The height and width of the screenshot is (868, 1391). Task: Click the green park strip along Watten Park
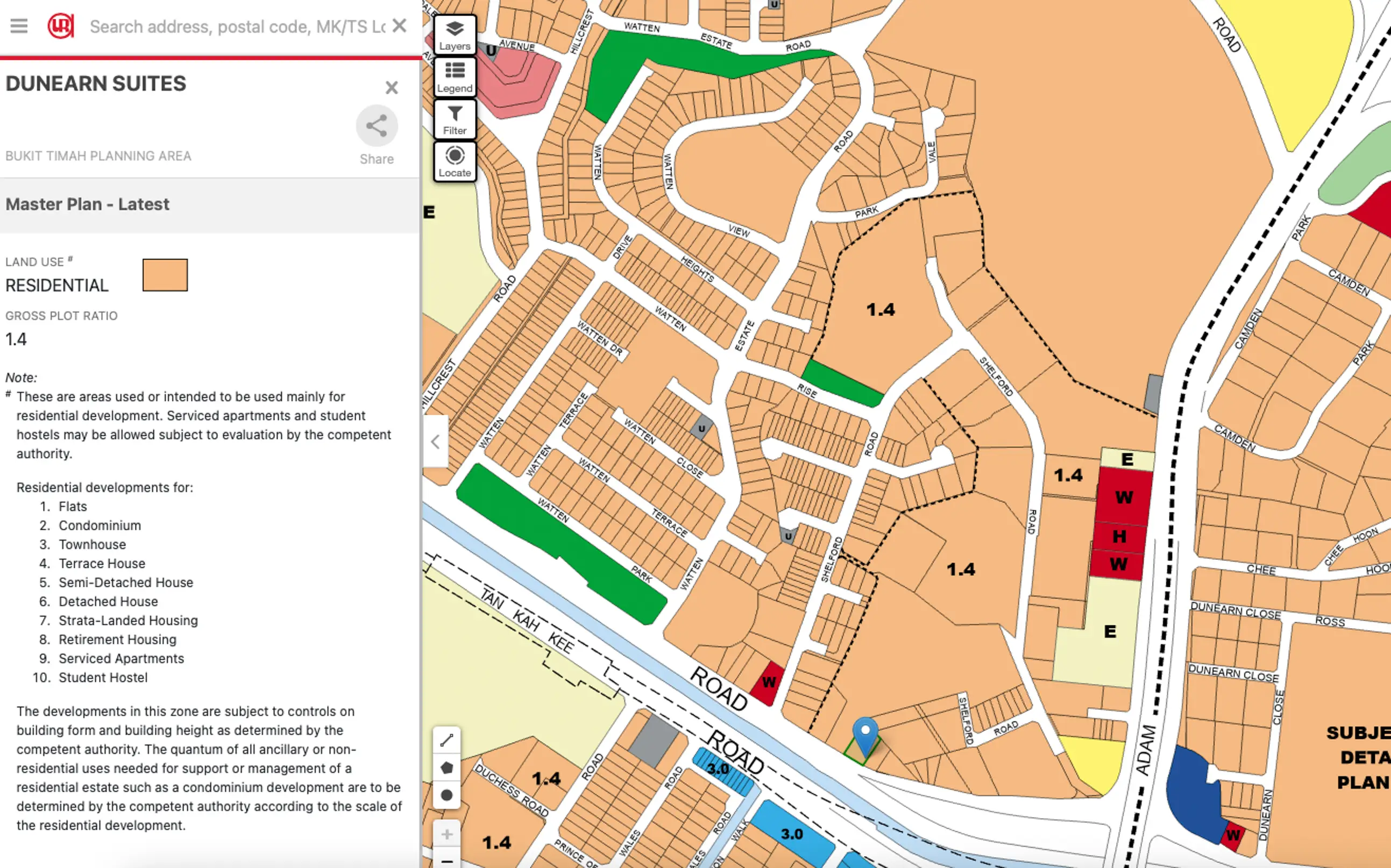tap(562, 543)
